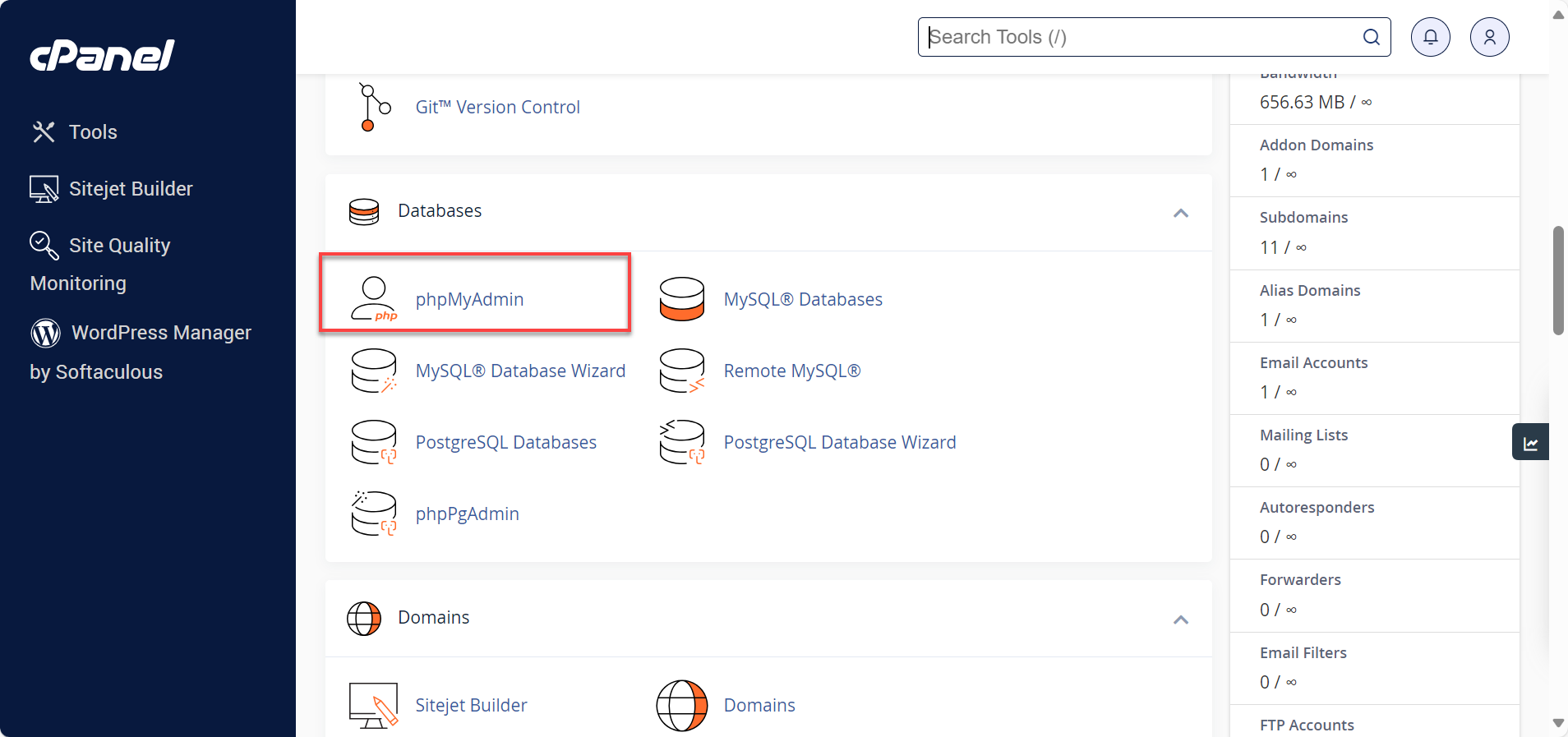Click the Remote MySQL icon
This screenshot has width=1568, height=737.
[x=682, y=371]
